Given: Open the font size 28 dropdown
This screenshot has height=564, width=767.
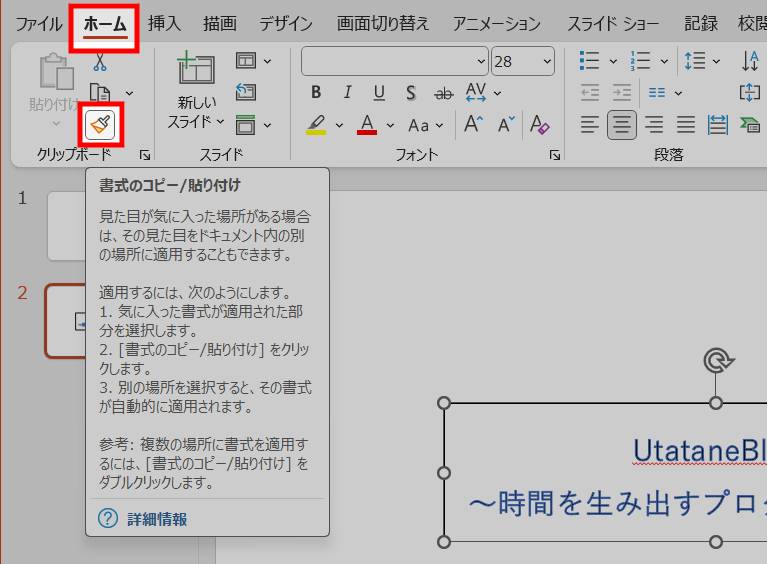Looking at the screenshot, I should [x=546, y=61].
